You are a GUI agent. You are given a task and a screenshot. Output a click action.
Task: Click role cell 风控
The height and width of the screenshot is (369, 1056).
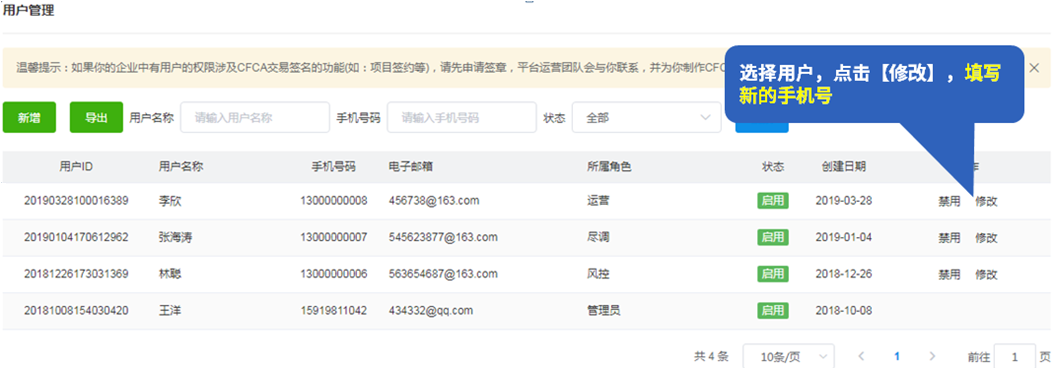(599, 274)
